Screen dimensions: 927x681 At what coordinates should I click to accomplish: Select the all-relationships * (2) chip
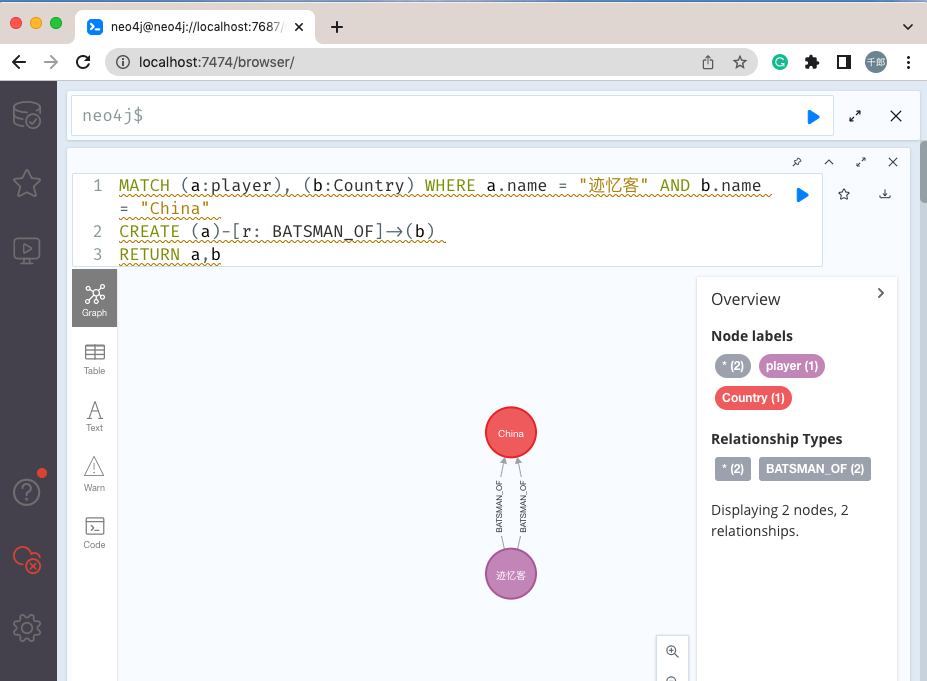[x=732, y=469]
